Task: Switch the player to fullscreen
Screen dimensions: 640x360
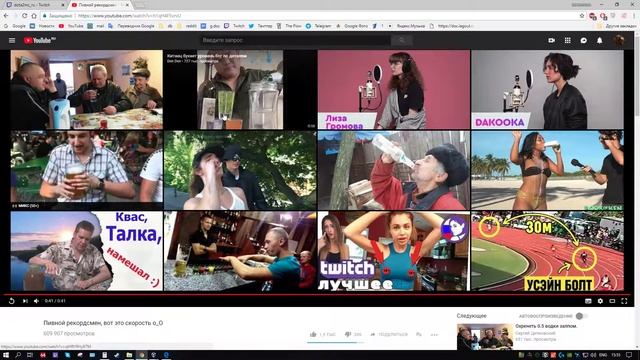Action: point(624,301)
